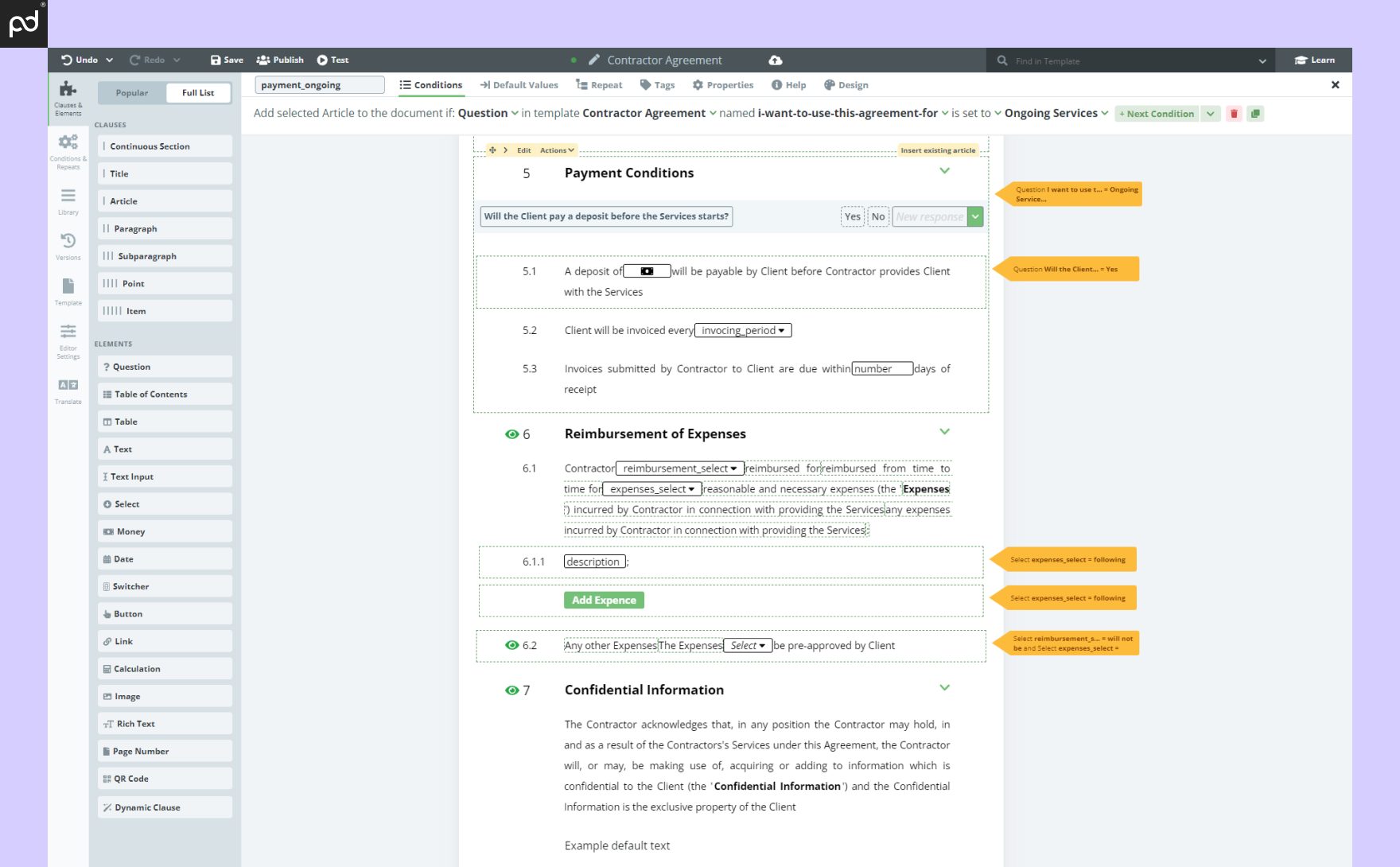The image size is (1400, 867).
Task: Expand the invoicing_period dropdown in clause 5.2
Action: (784, 330)
